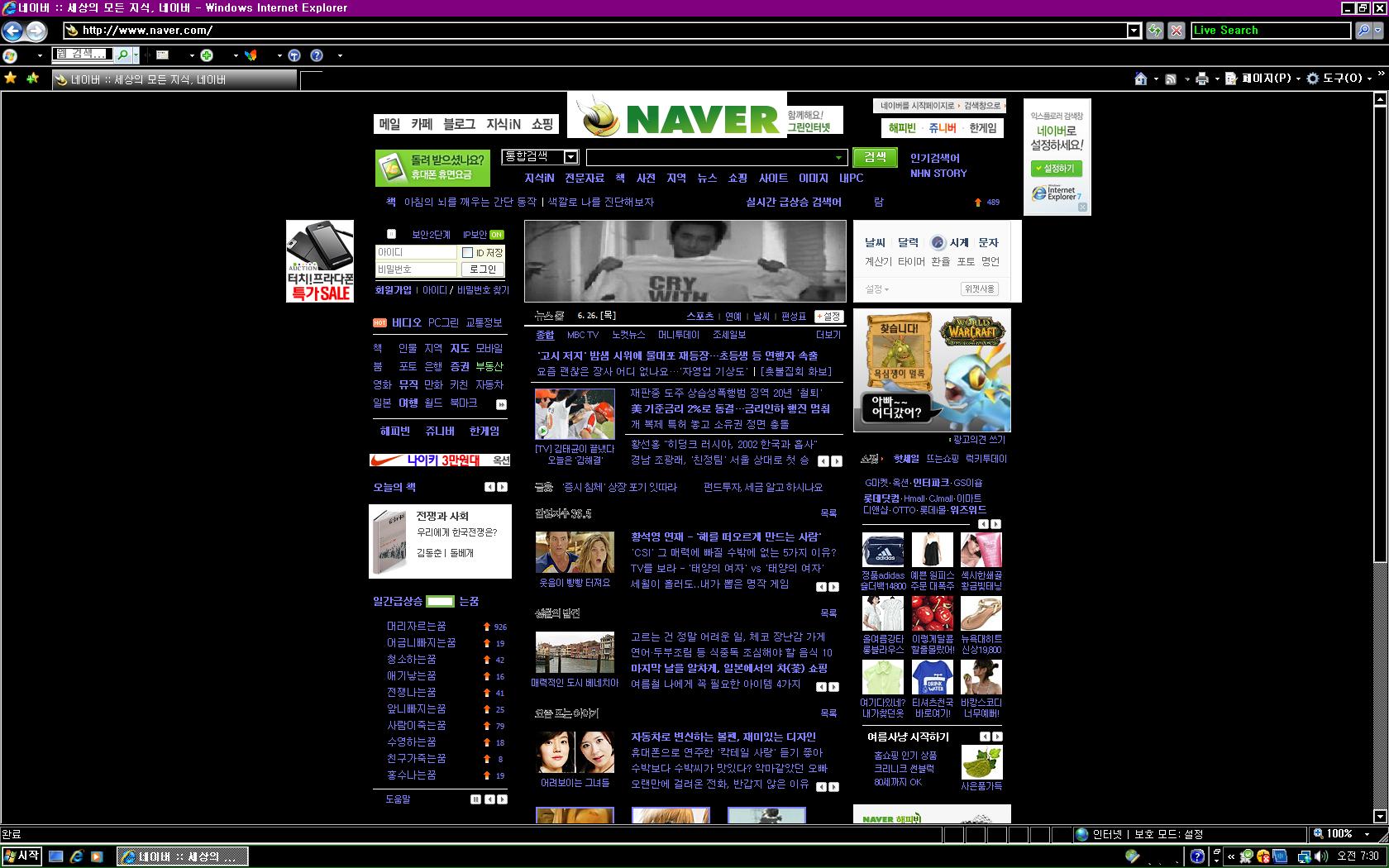Click the browser Forward arrow button
Image resolution: width=1389 pixels, height=868 pixels.
point(36,31)
